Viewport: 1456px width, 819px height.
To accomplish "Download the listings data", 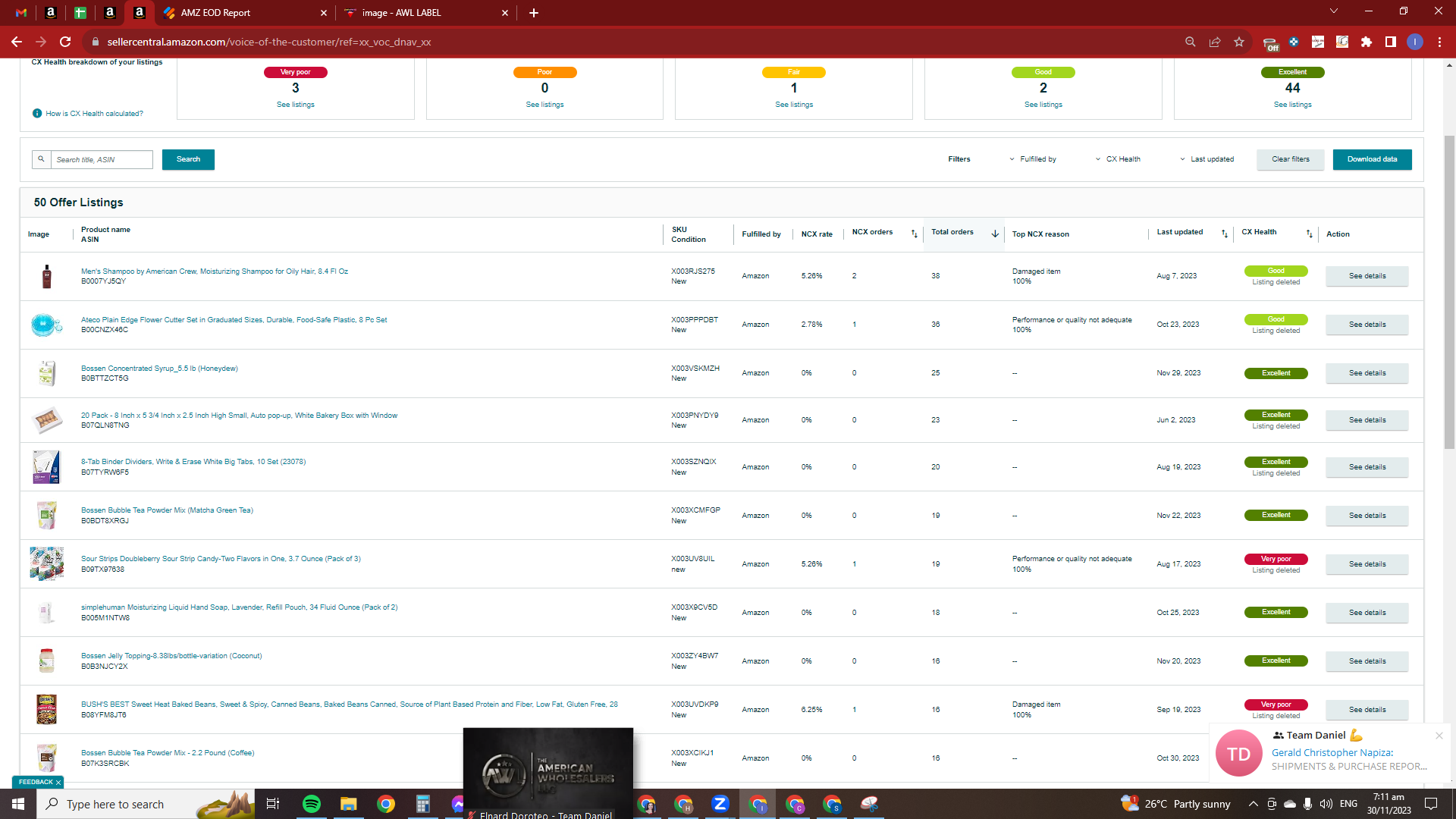I will pyautogui.click(x=1373, y=159).
